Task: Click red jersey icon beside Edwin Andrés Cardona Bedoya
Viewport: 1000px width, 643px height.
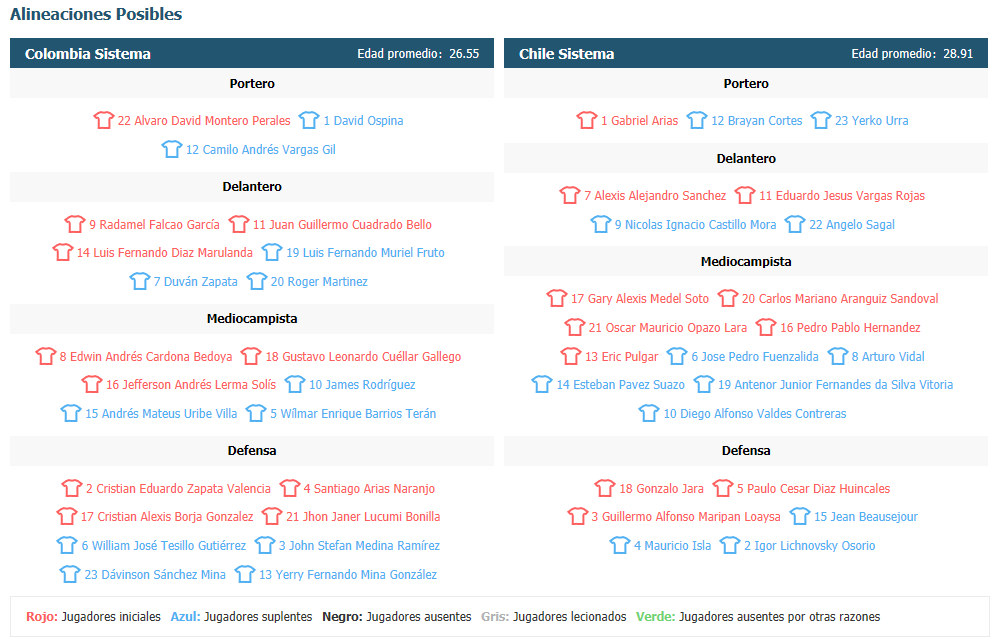Action: pyautogui.click(x=45, y=356)
